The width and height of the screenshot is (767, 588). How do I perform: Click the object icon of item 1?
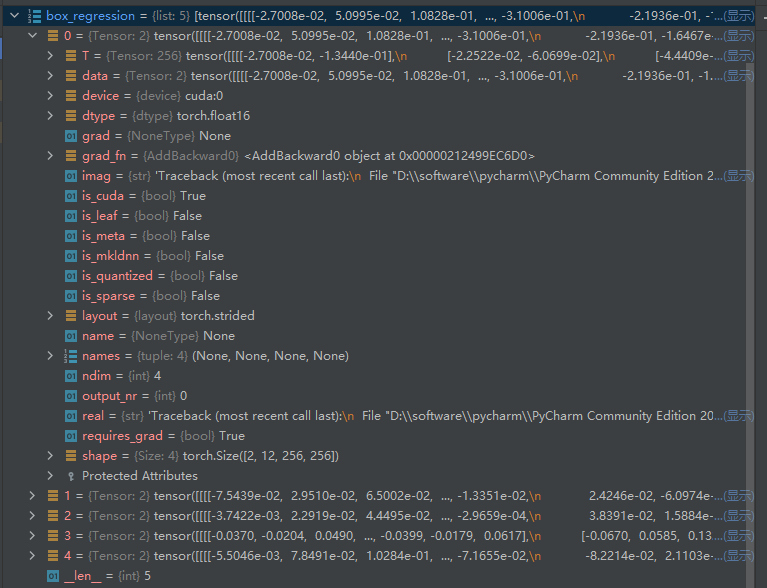tap(53, 496)
